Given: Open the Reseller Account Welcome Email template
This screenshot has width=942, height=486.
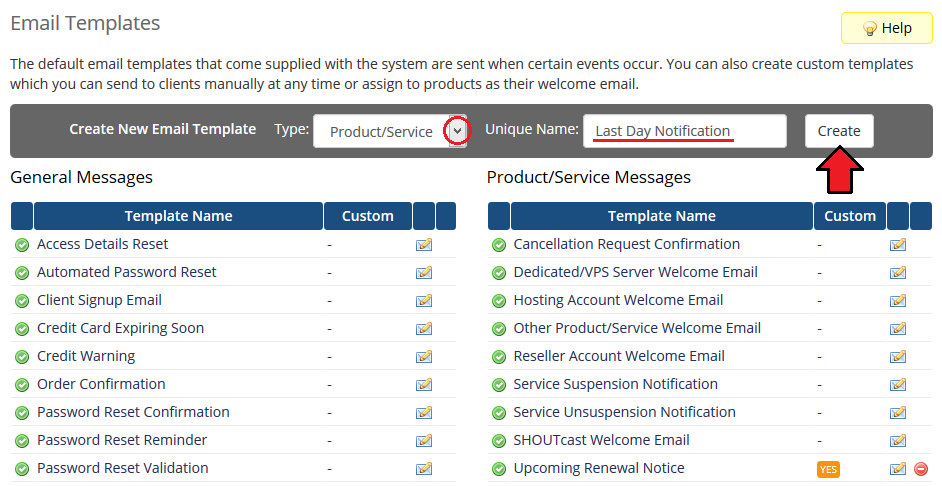Looking at the screenshot, I should point(619,356).
